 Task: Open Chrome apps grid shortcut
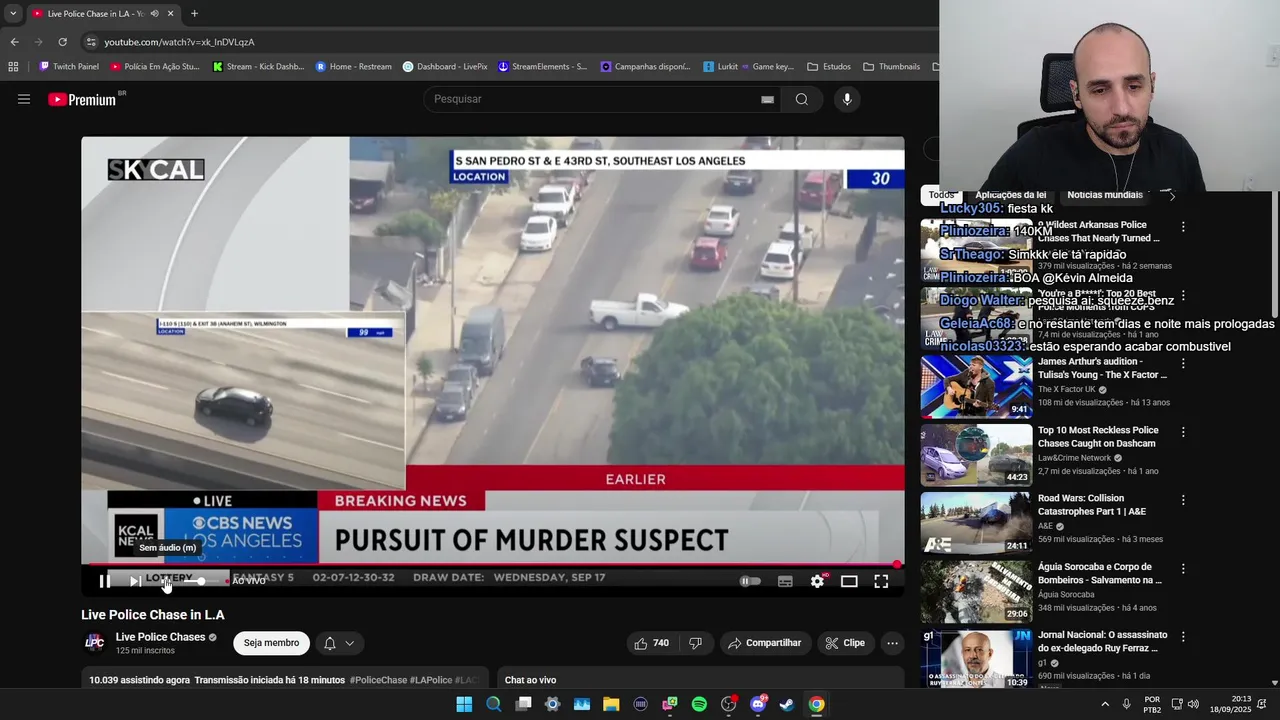click(13, 67)
